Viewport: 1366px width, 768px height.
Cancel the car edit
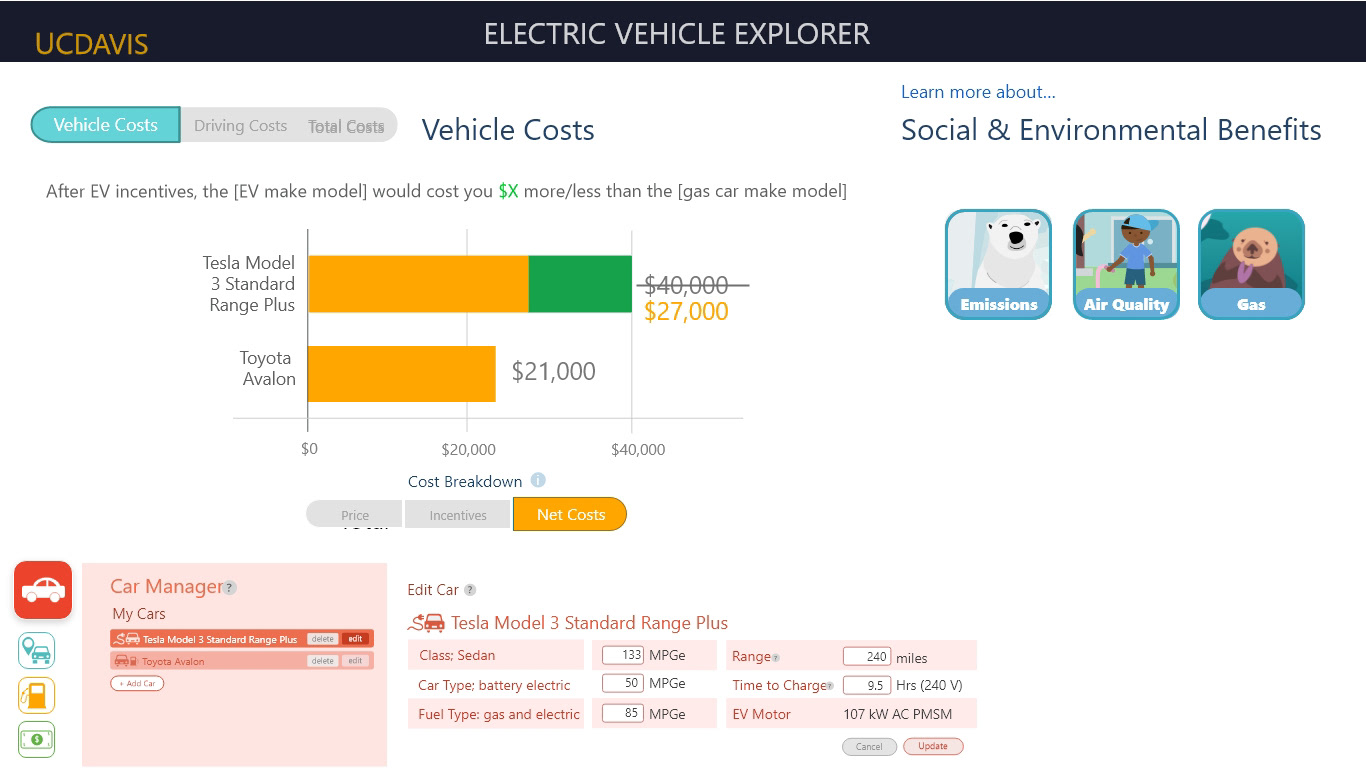[869, 746]
